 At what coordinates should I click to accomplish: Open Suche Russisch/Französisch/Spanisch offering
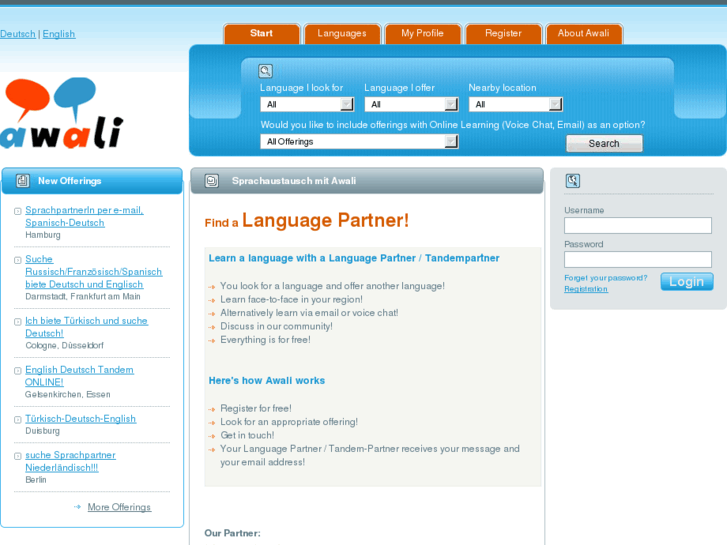(x=94, y=272)
